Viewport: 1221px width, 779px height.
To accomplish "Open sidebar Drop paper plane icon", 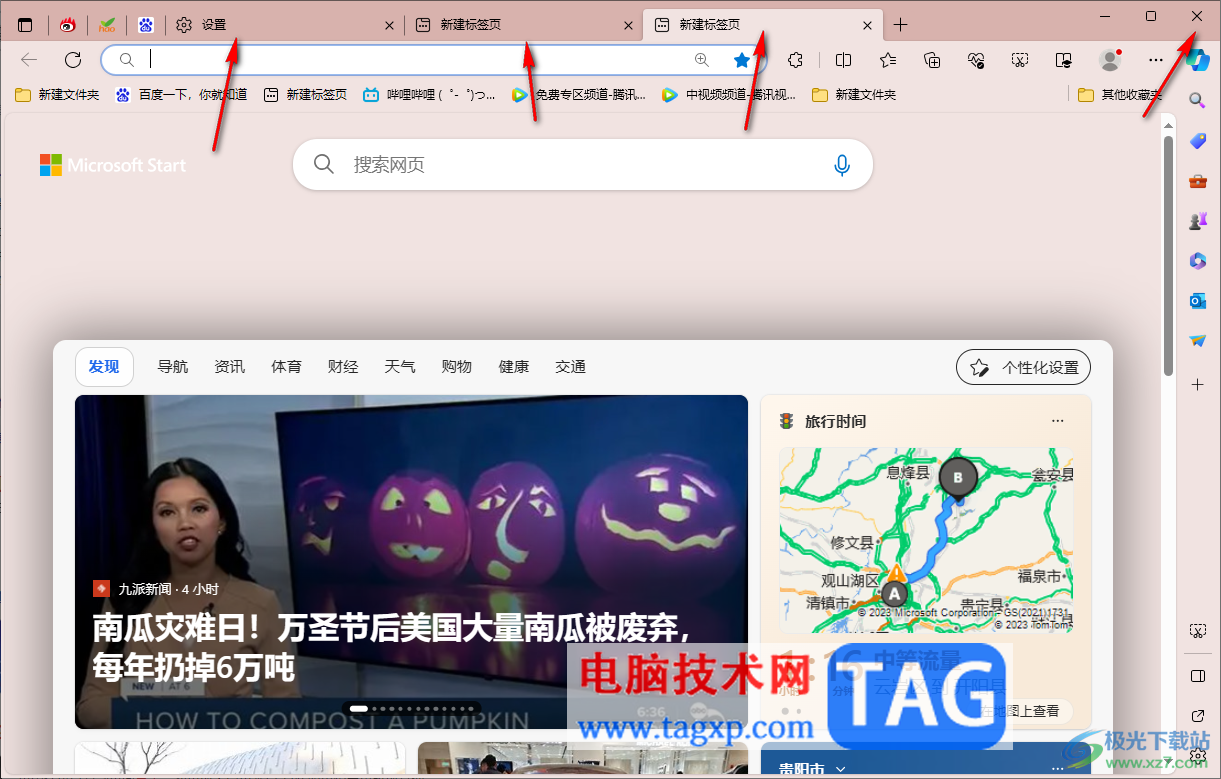I will [1197, 341].
